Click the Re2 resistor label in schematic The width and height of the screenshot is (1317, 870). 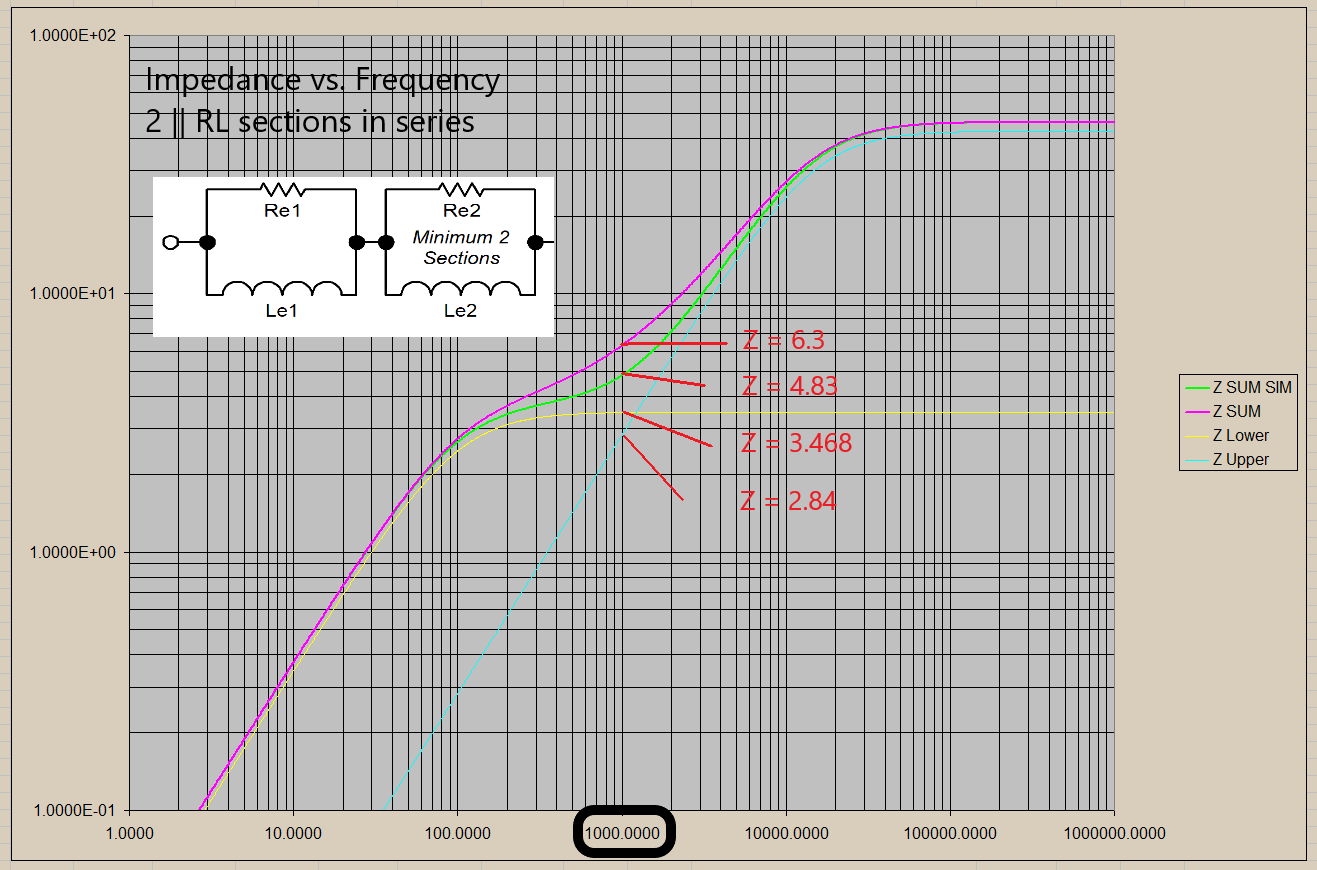pyautogui.click(x=461, y=212)
